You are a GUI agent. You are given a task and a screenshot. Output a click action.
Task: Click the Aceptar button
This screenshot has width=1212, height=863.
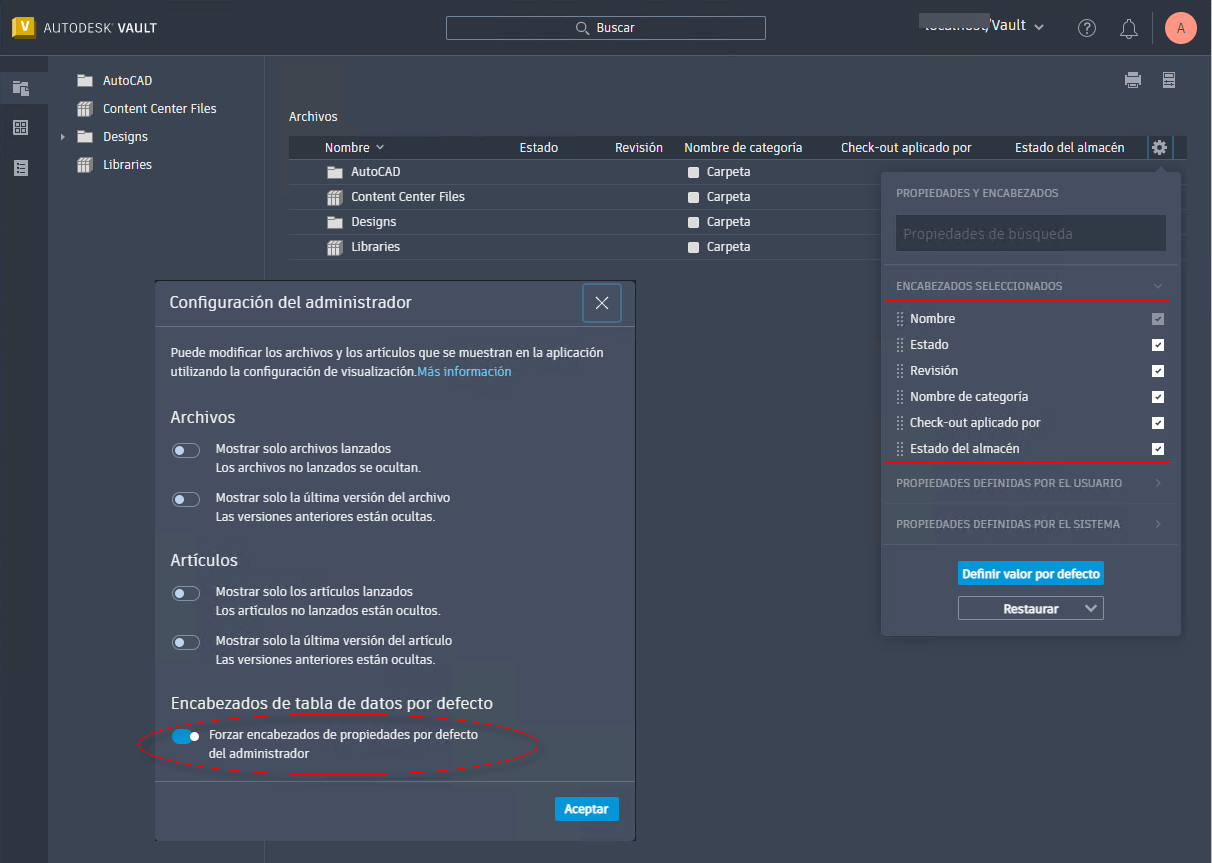click(587, 809)
